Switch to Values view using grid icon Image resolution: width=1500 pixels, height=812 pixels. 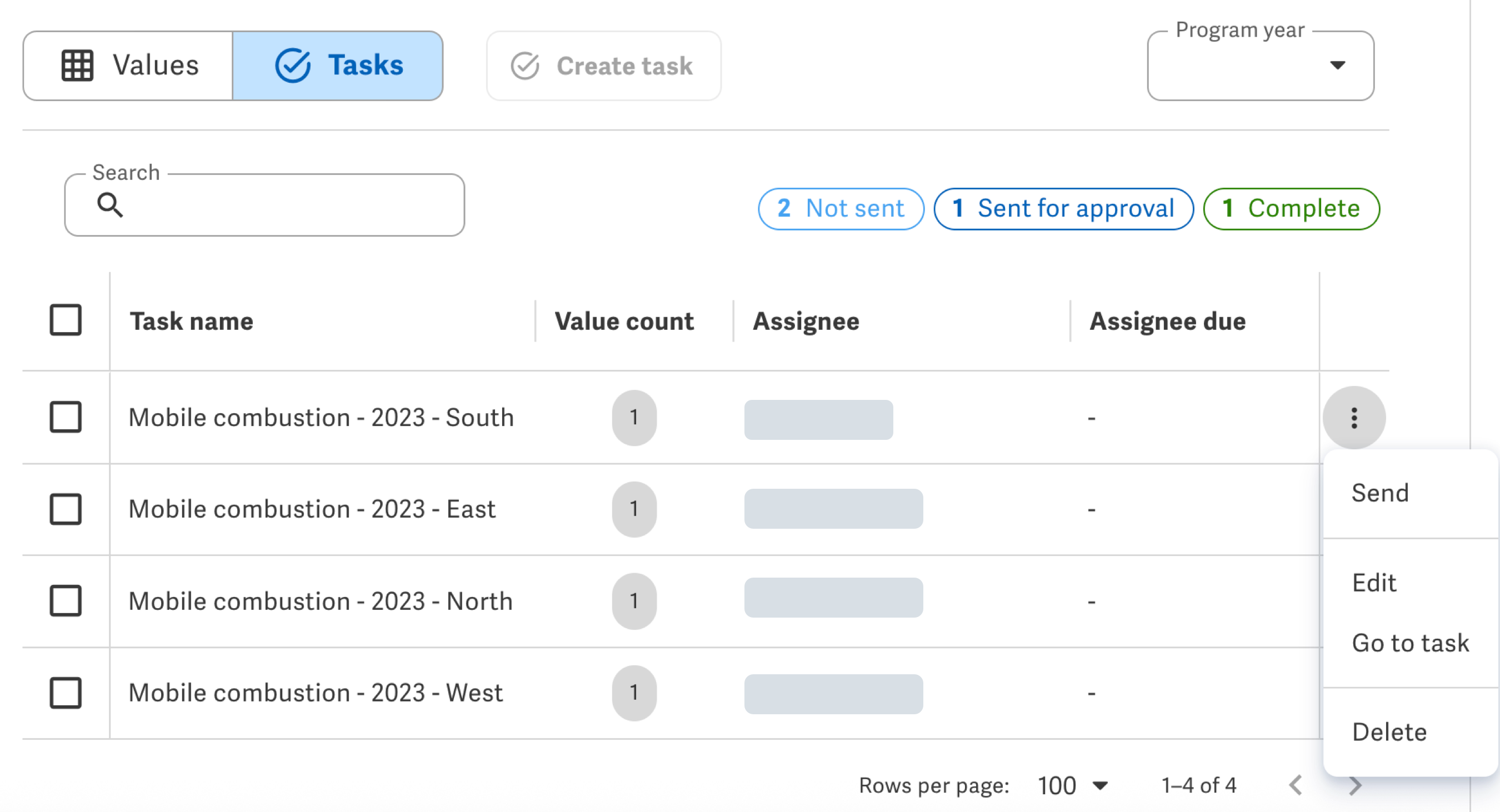click(78, 65)
